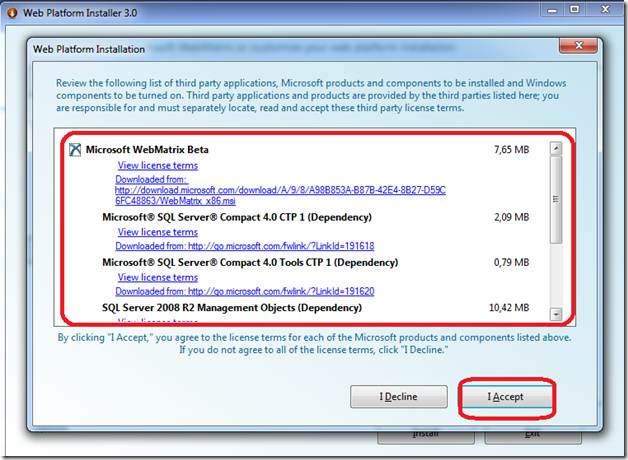
Task: Click the I Decline button
Action: 399,397
